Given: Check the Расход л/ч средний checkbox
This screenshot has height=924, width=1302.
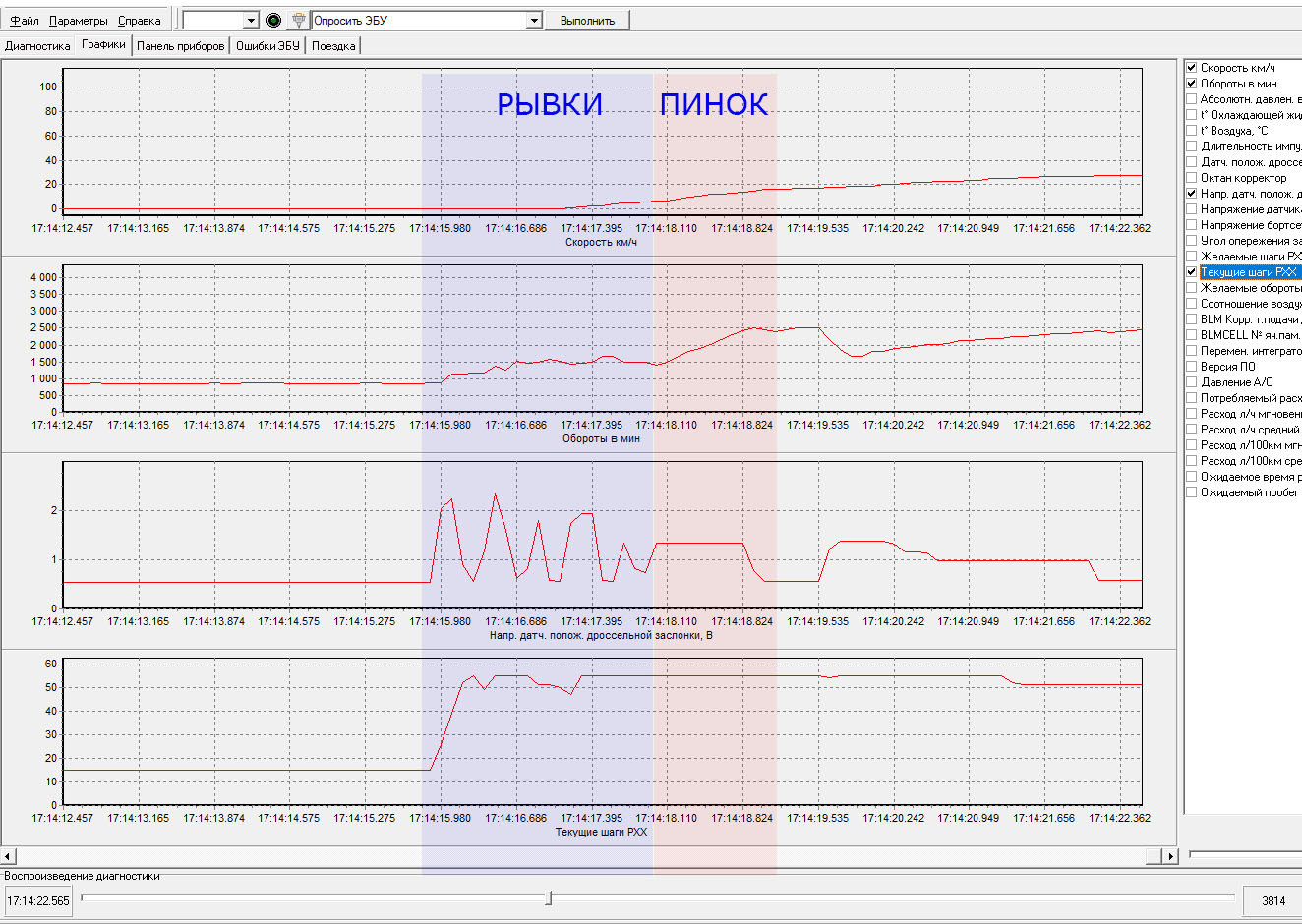Looking at the screenshot, I should pos(1191,430).
